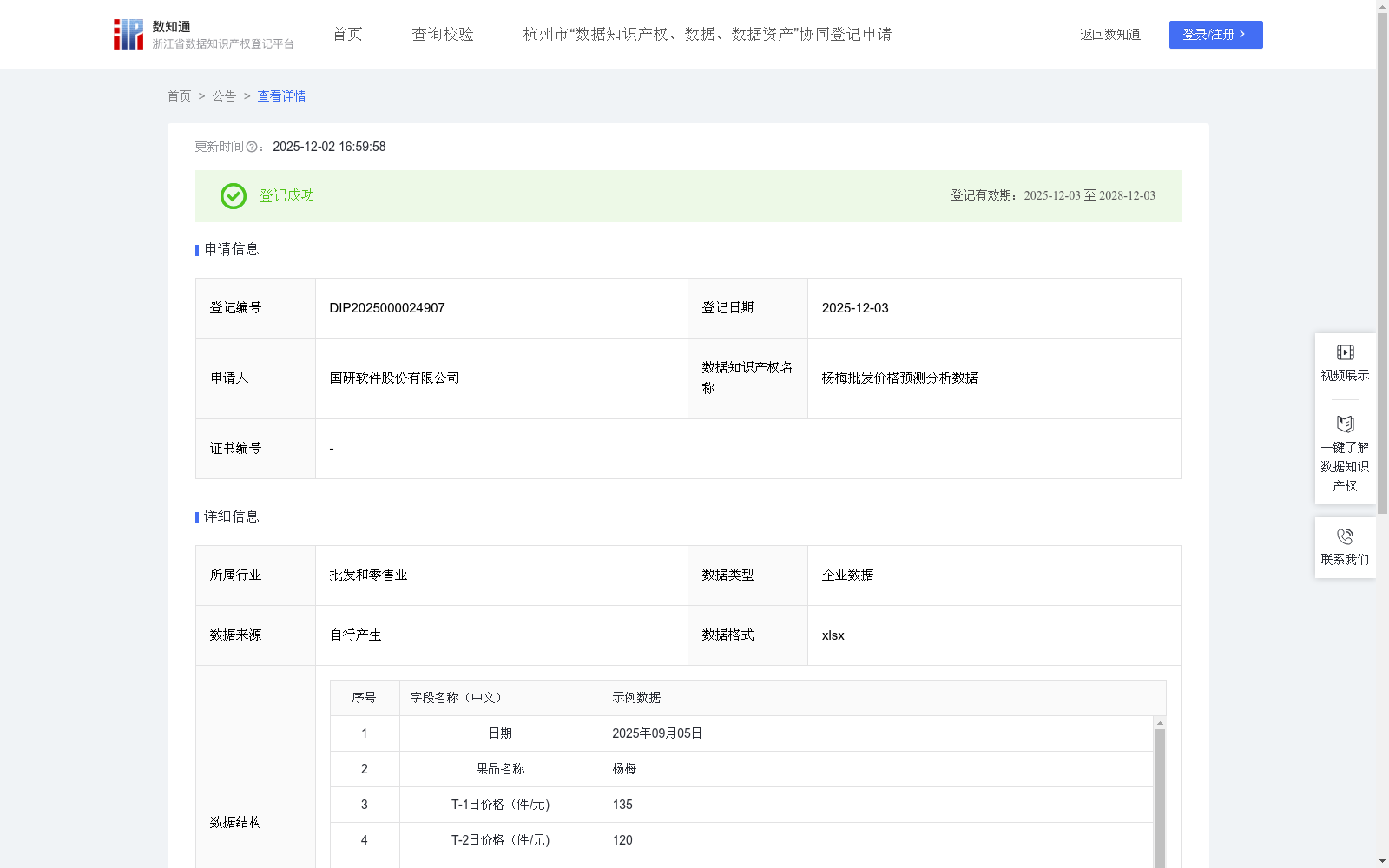Click the 返回数知通 link
1389x868 pixels.
(1109, 34)
